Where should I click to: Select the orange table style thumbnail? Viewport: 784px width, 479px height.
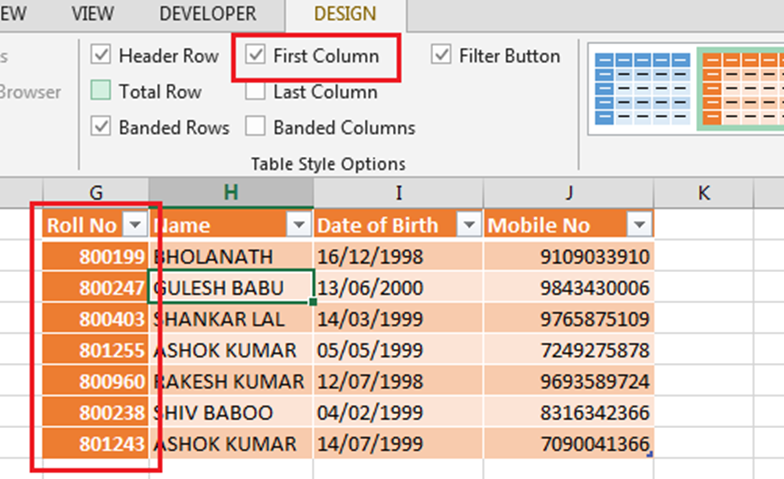739,89
